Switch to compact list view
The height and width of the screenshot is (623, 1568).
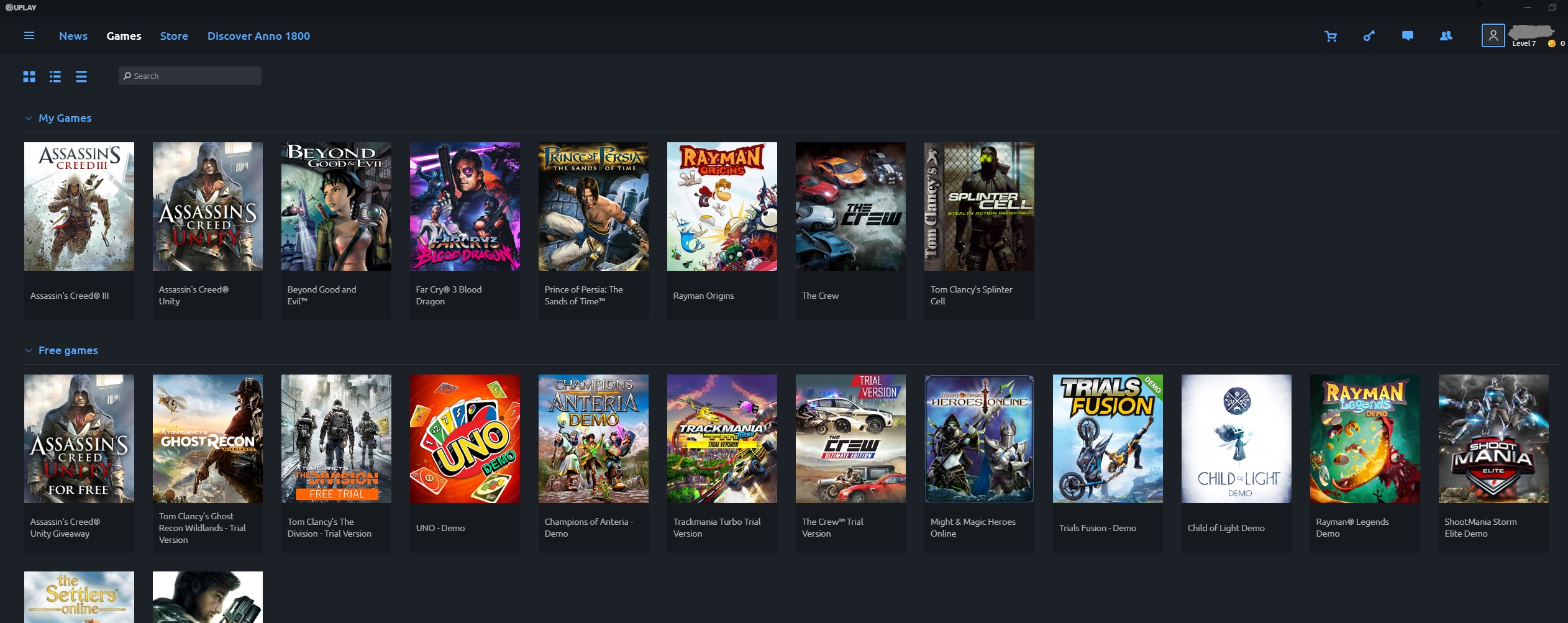(x=81, y=76)
